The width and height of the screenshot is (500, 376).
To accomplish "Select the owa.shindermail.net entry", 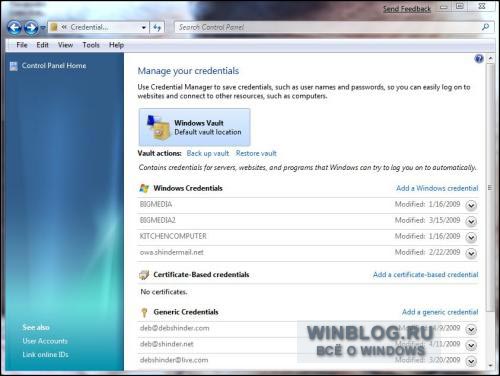I will pos(172,252).
